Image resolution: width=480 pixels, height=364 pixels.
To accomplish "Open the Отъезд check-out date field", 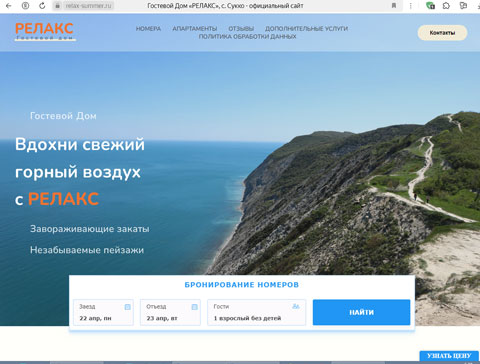I will tap(170, 312).
